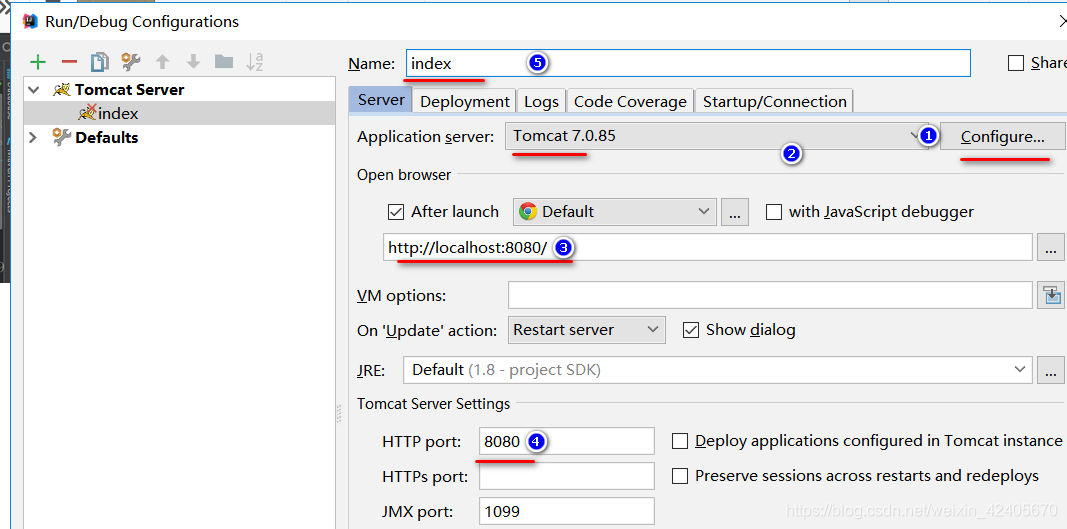Click ellipsis button beside JRE dropdown
The width and height of the screenshot is (1067, 529).
click(x=1051, y=370)
